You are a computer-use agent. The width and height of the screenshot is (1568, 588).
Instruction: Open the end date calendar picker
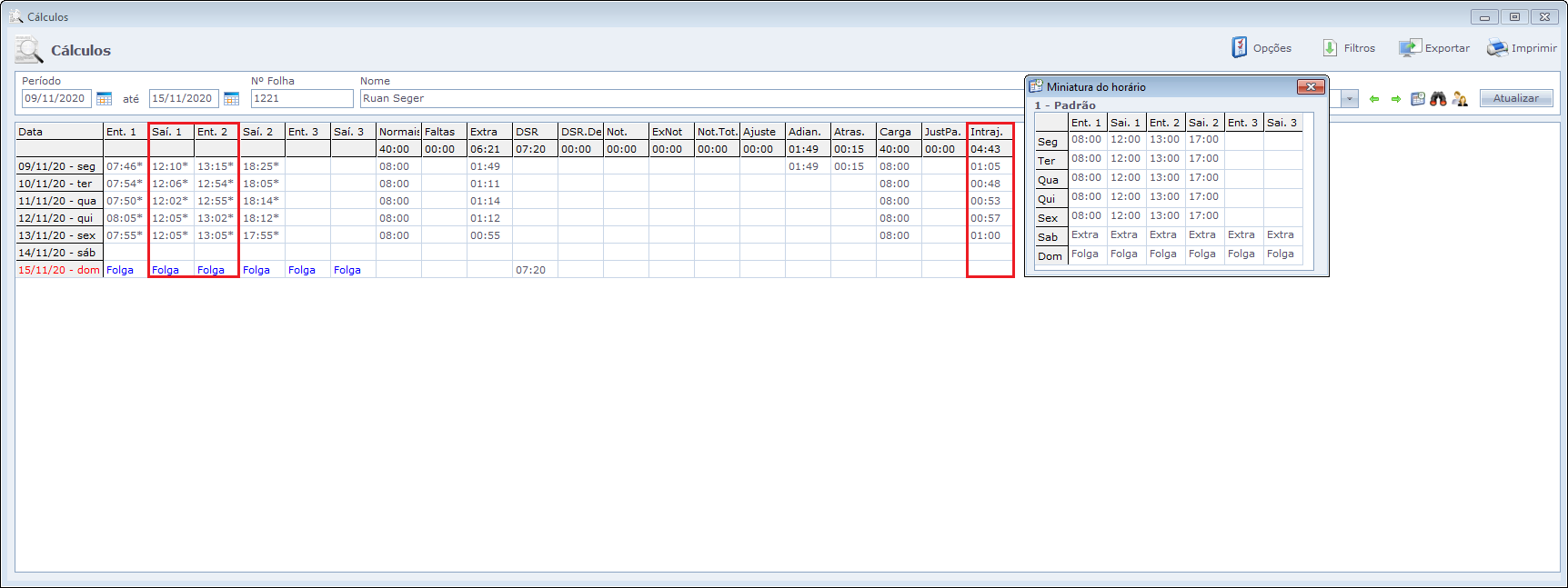(232, 98)
